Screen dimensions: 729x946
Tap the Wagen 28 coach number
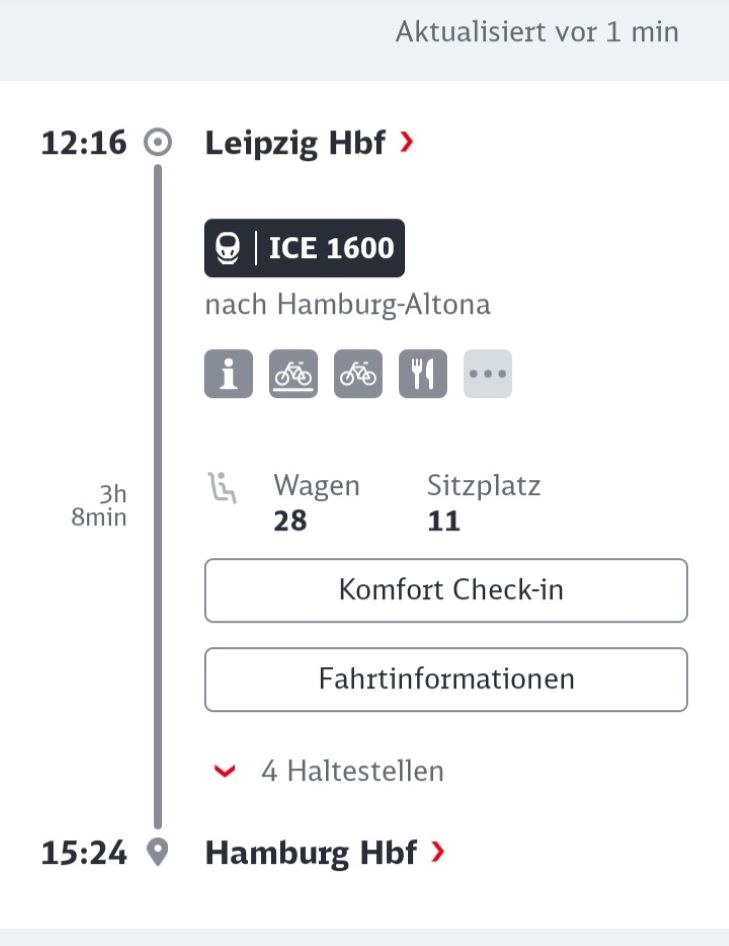[x=290, y=521]
